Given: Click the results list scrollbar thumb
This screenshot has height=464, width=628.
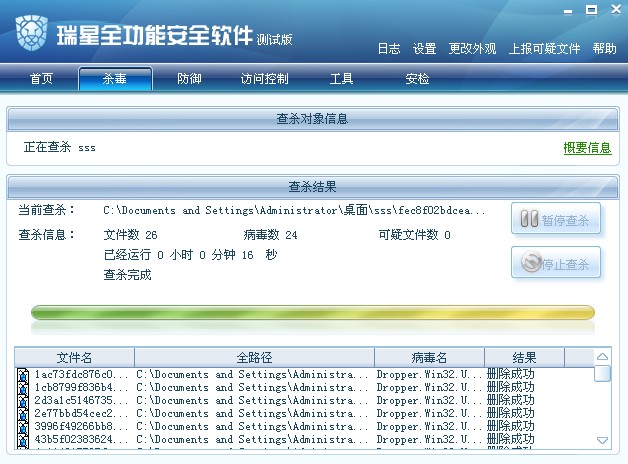Looking at the screenshot, I should (x=602, y=373).
